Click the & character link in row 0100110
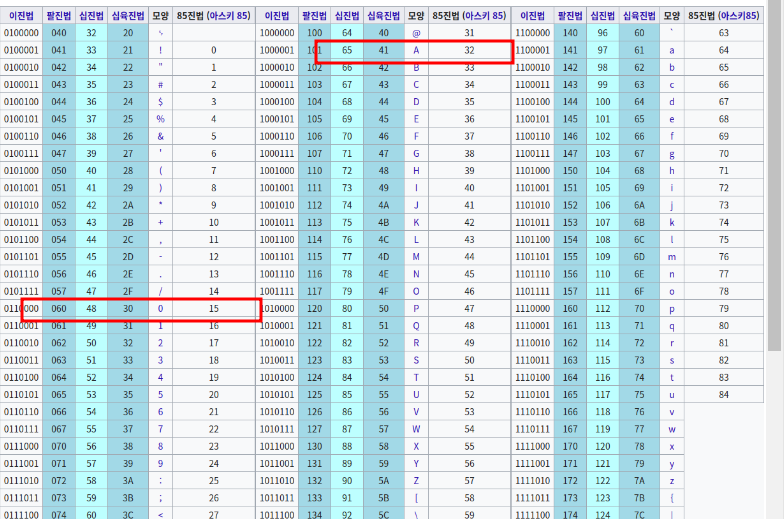The width and height of the screenshot is (784, 519). (x=160, y=136)
